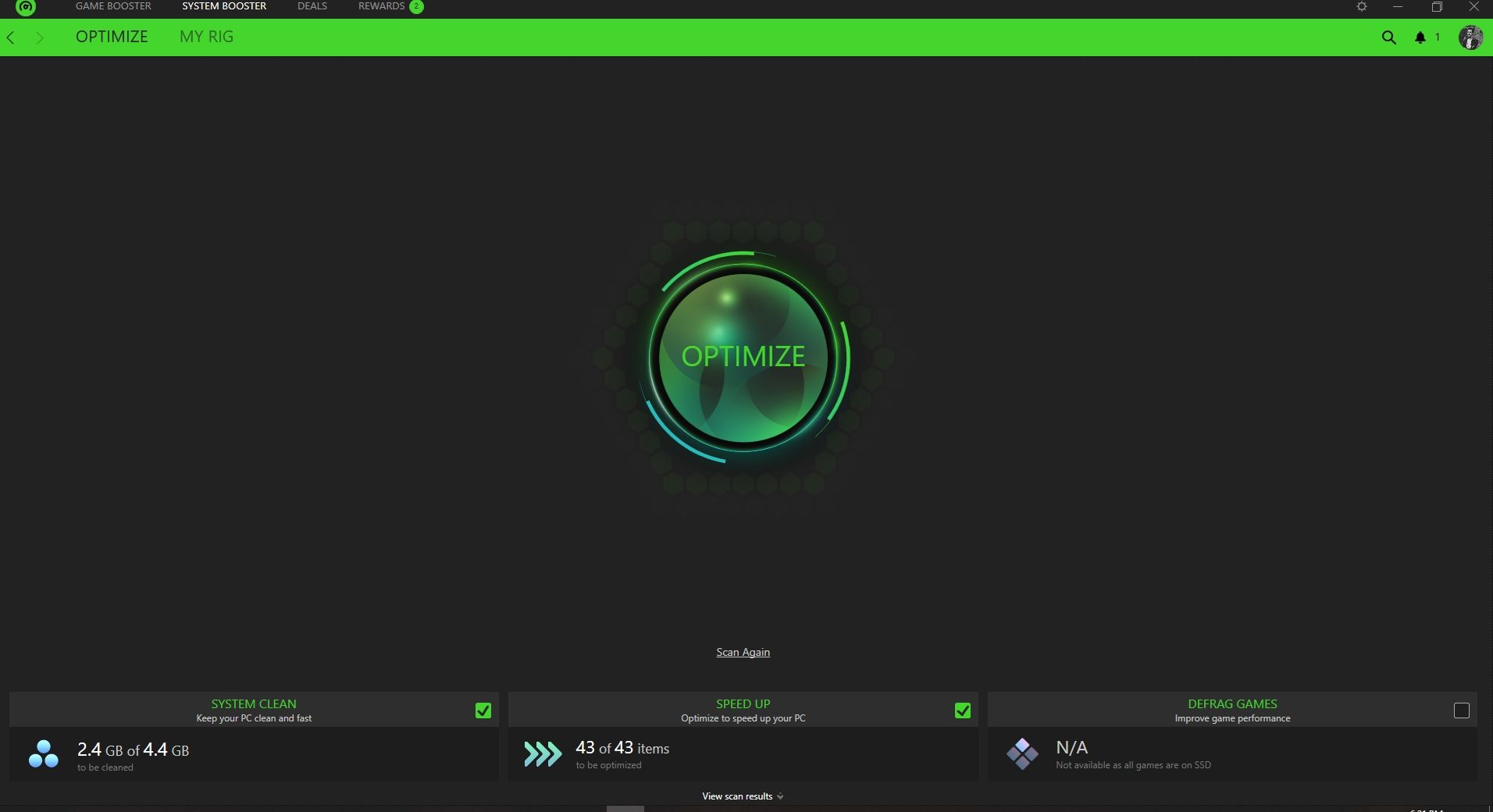Click the System Clean bubbles icon

[43, 754]
